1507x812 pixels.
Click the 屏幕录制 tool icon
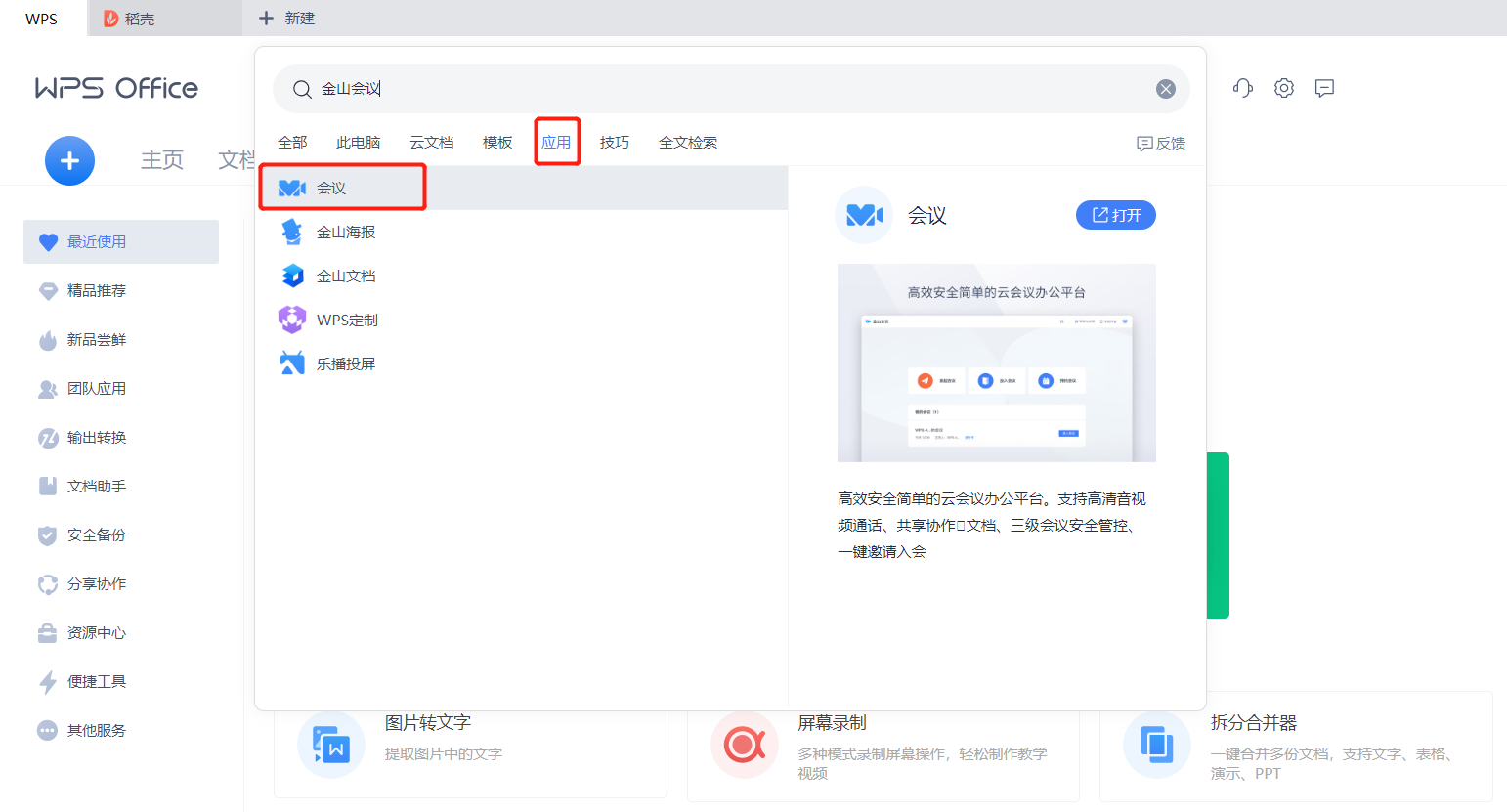pos(745,745)
